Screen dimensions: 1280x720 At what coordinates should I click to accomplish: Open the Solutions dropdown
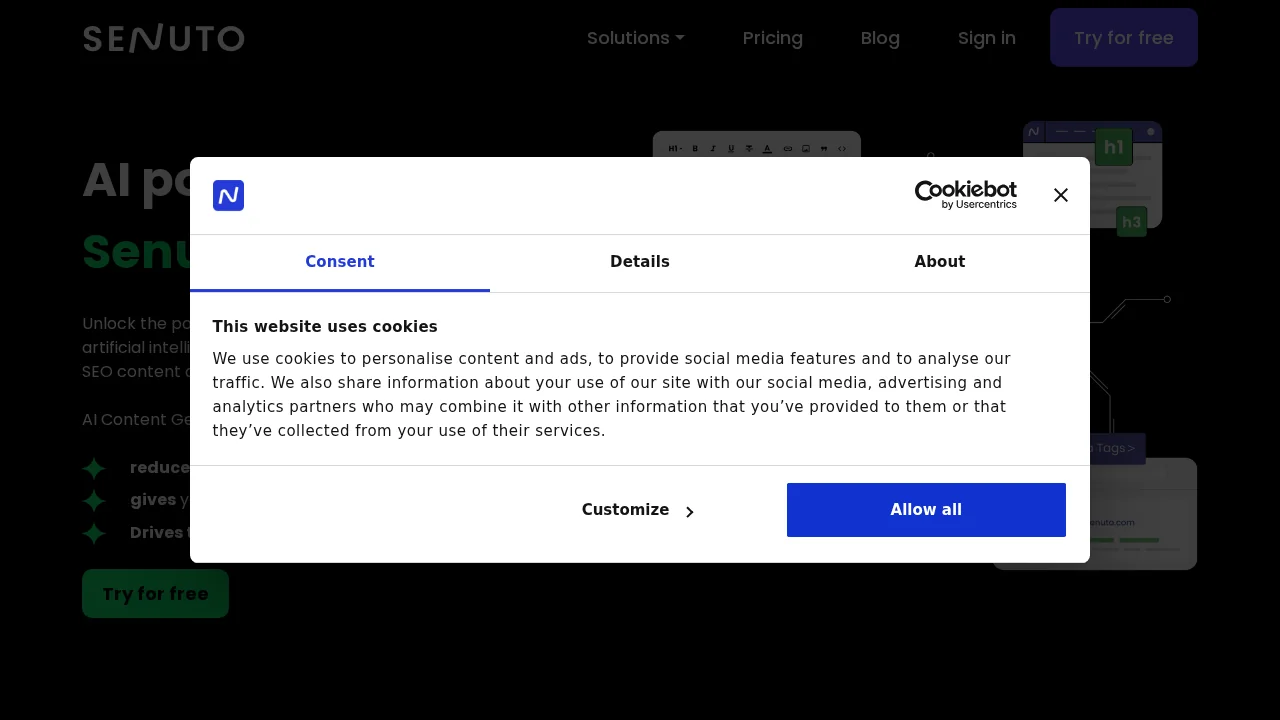point(635,38)
